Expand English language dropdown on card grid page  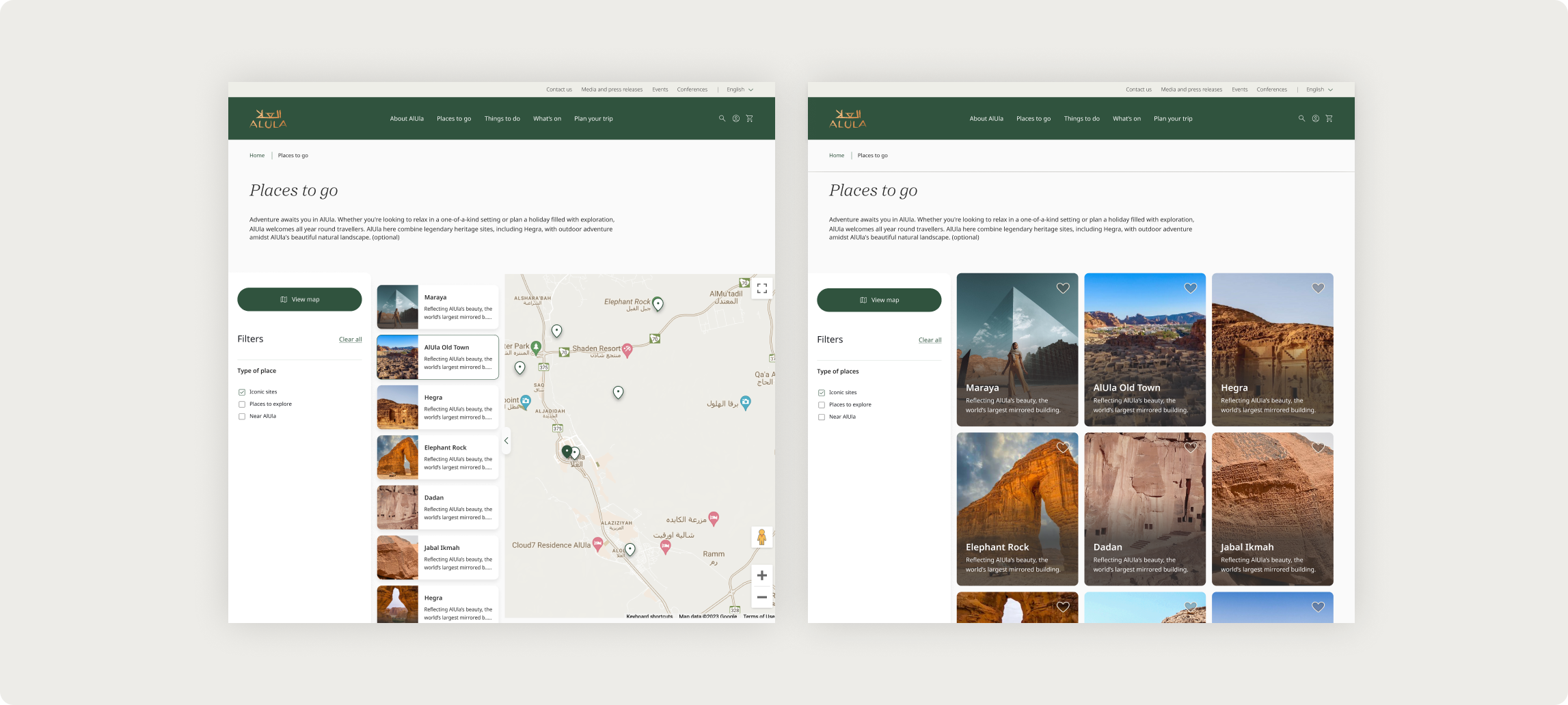(x=1319, y=89)
